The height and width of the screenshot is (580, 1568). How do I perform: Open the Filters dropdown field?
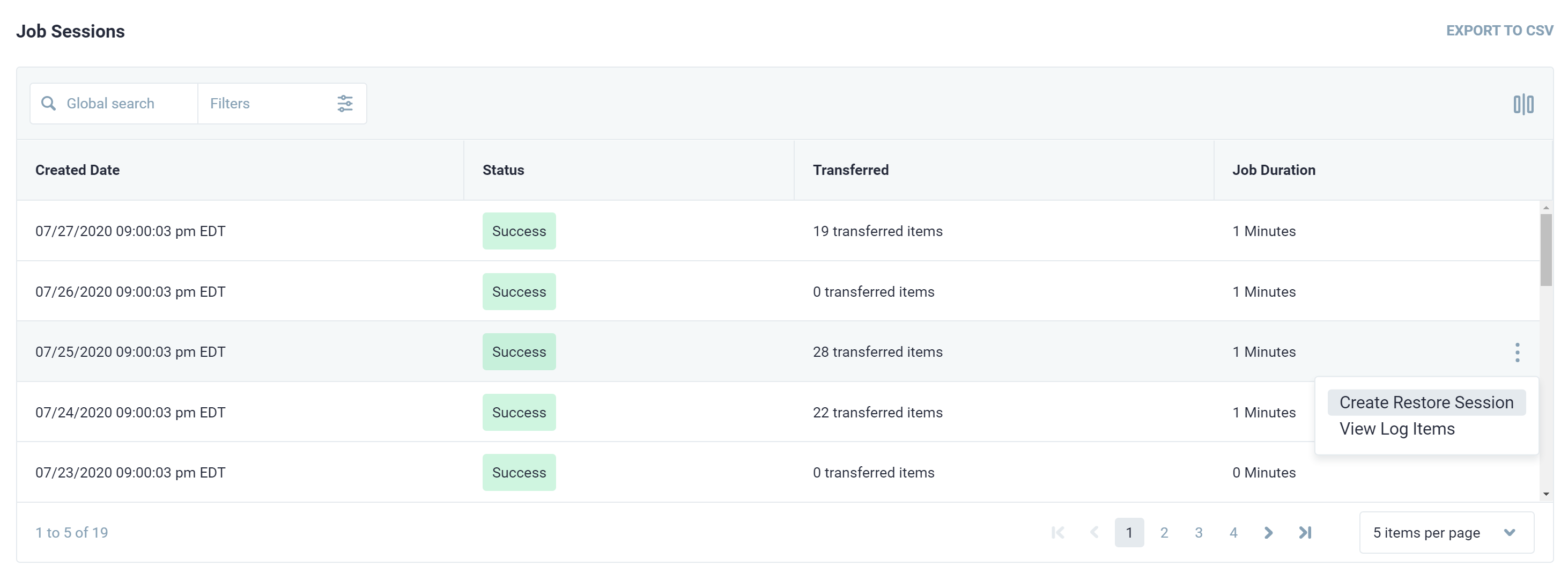pos(268,104)
